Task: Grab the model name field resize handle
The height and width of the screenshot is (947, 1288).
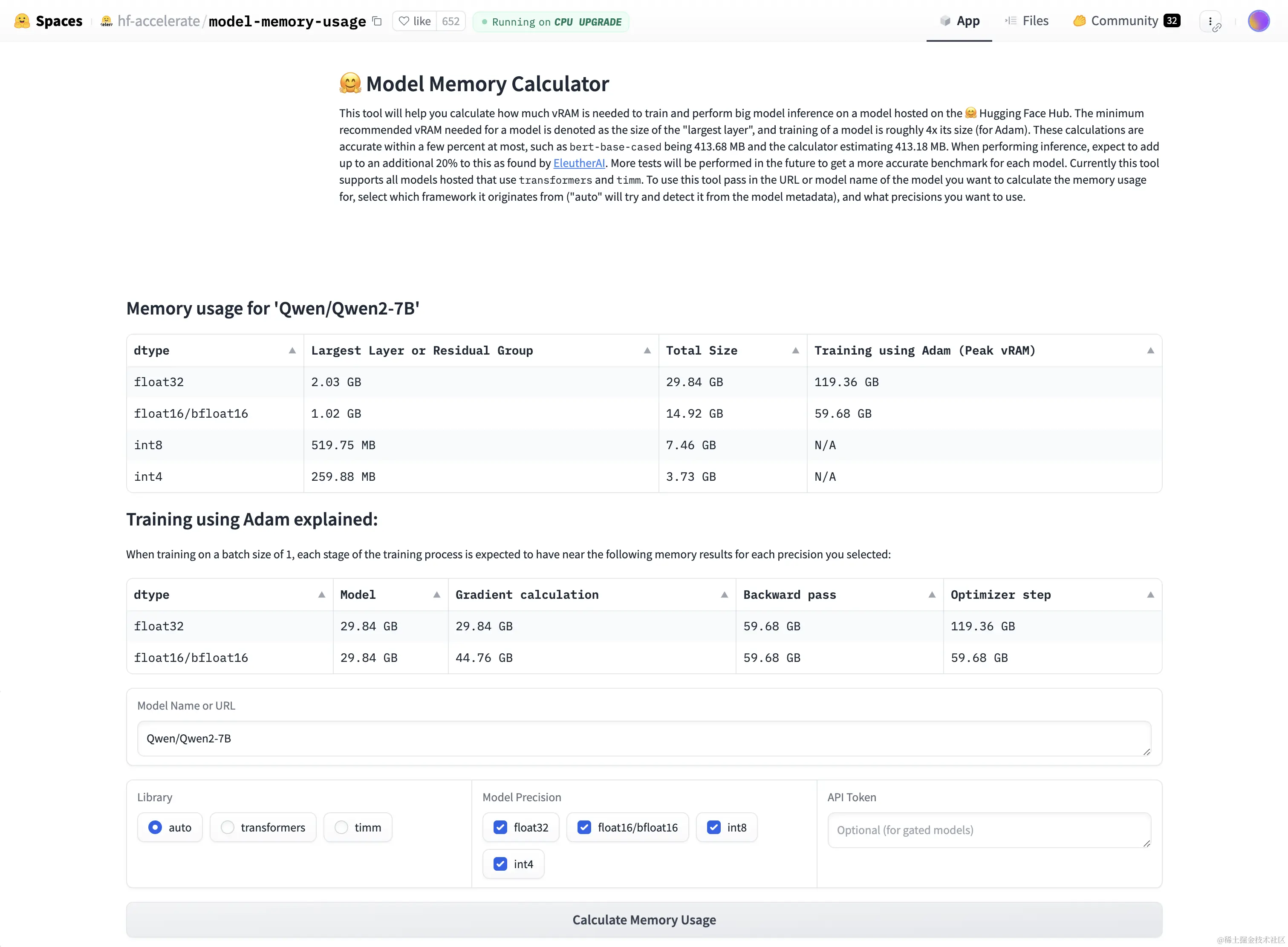Action: pyautogui.click(x=1146, y=751)
